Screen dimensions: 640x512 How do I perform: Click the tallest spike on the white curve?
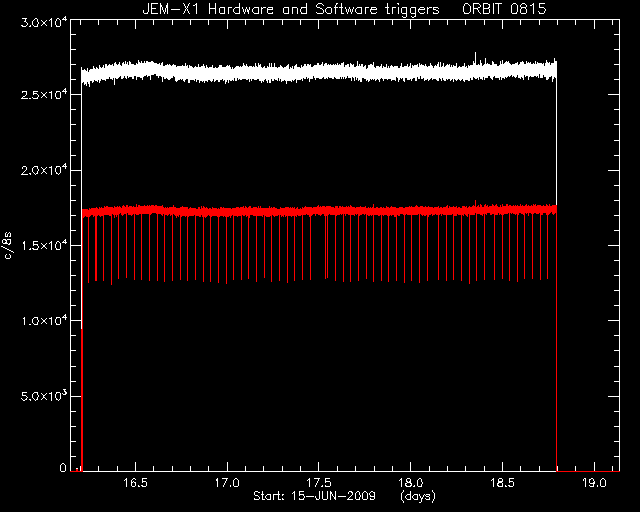pyautogui.click(x=475, y=56)
